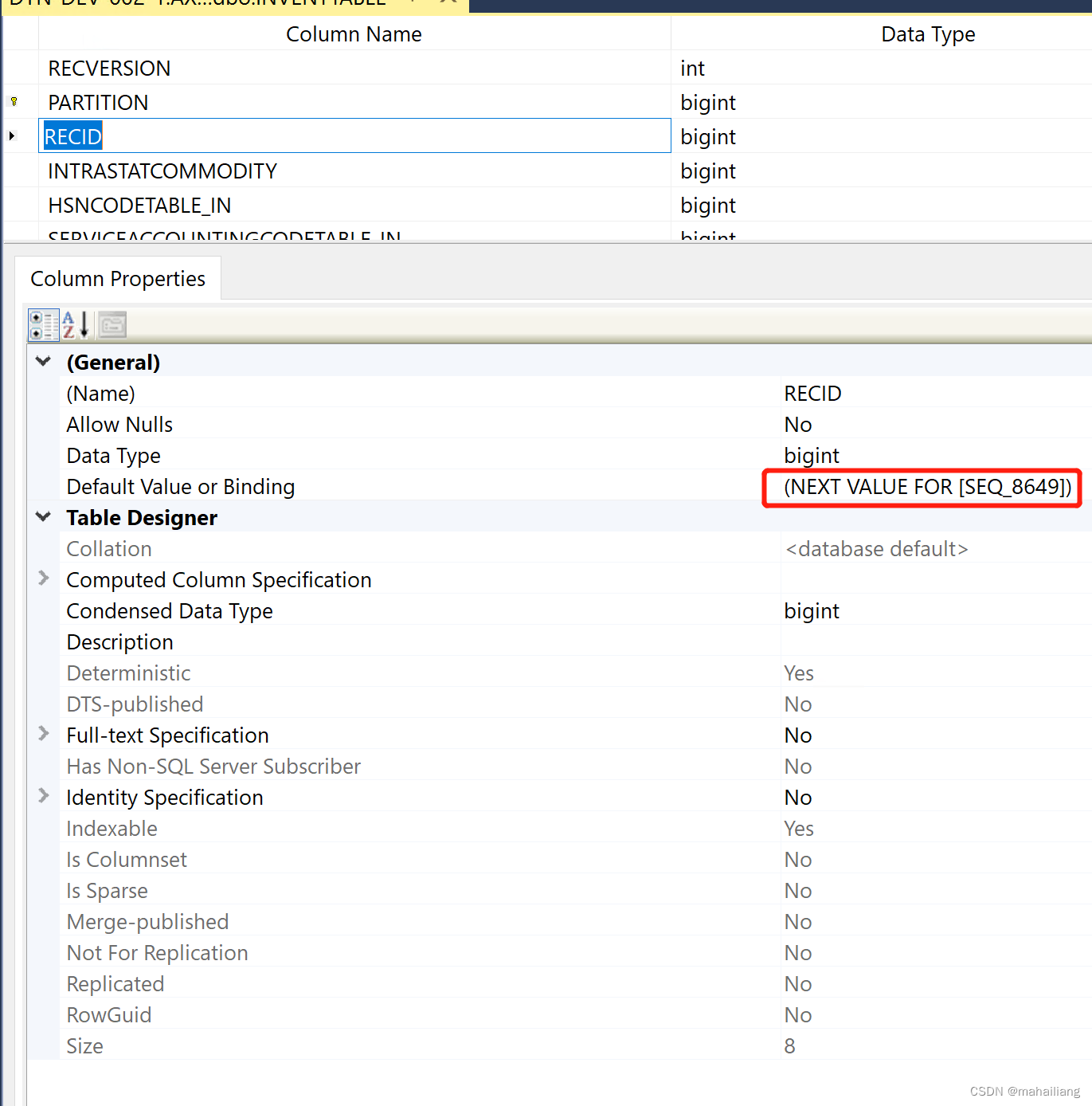Expand Identity Specification
Viewport: 1092px width, 1106px height.
click(x=44, y=796)
